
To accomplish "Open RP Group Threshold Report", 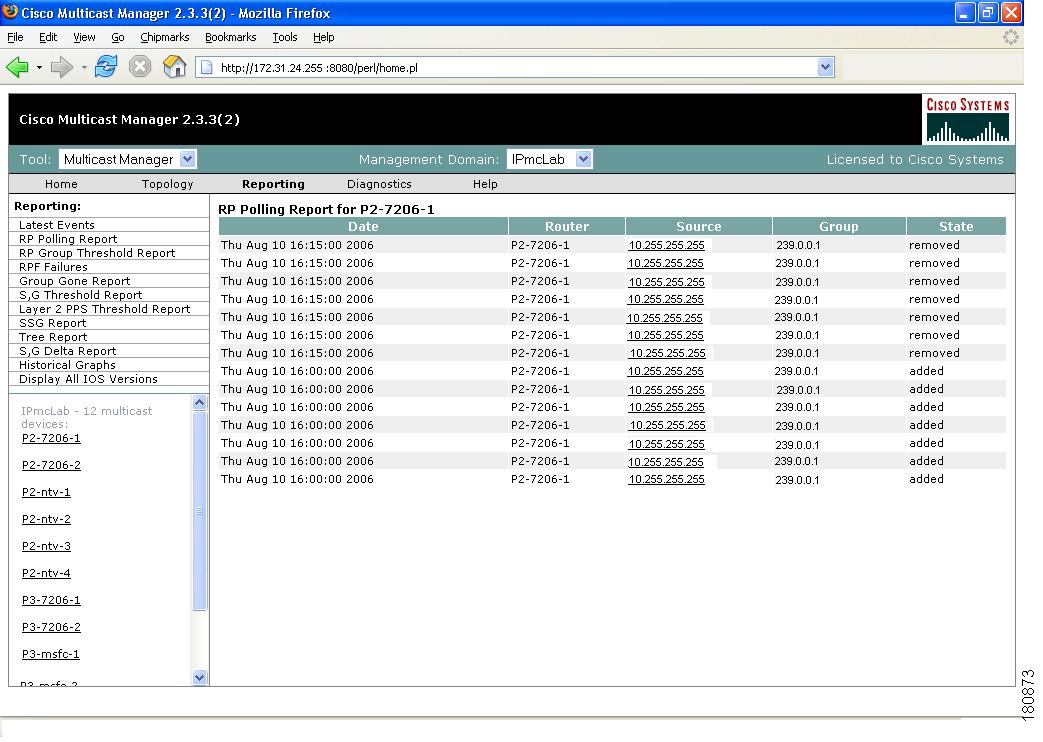I will 97,253.
